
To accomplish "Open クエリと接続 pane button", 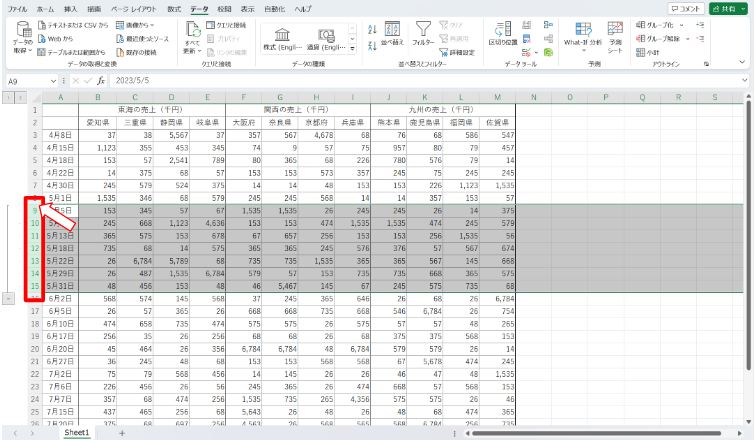I will [x=226, y=25].
